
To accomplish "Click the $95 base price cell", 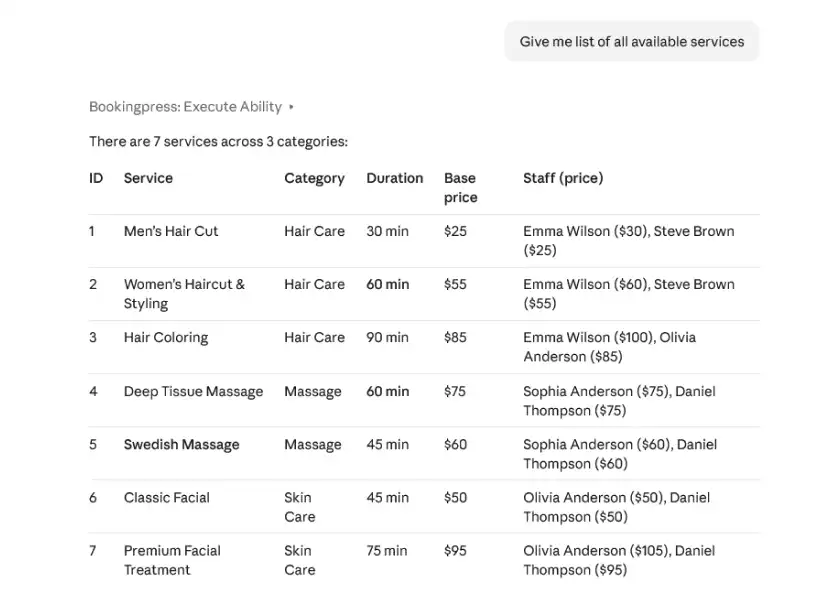I will coord(455,551).
